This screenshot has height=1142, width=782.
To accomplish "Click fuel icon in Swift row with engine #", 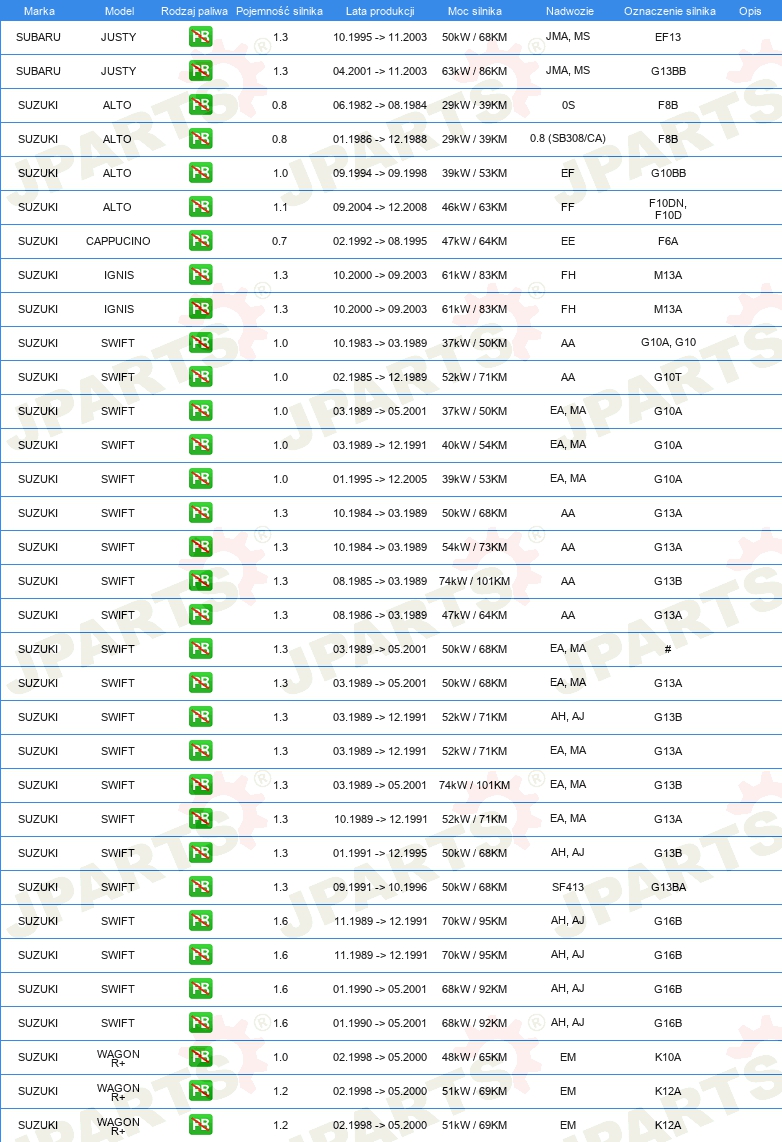I will [200, 648].
